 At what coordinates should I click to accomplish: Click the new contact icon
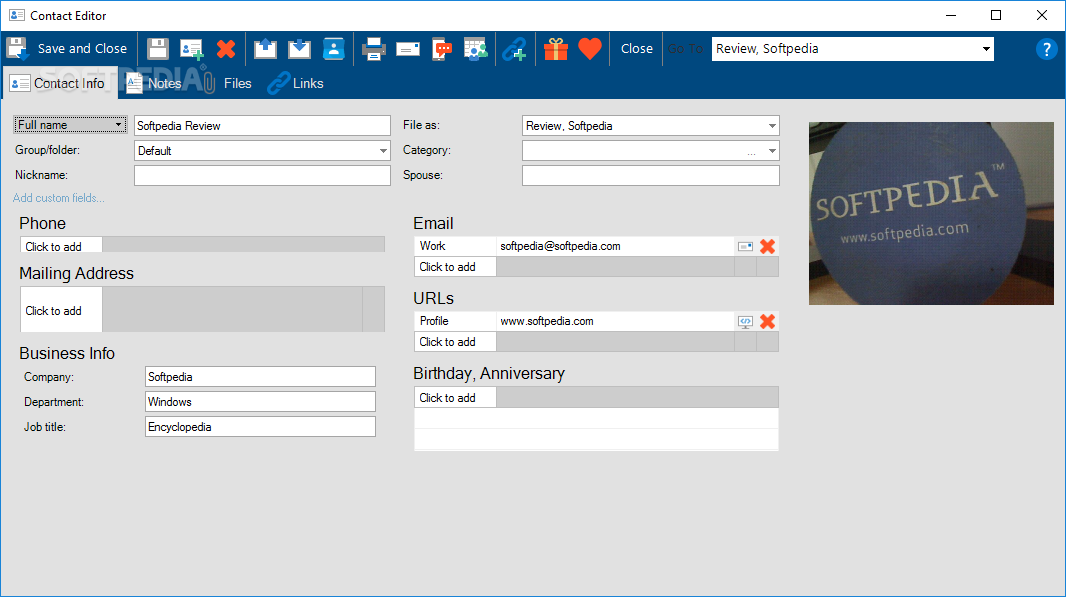[192, 49]
